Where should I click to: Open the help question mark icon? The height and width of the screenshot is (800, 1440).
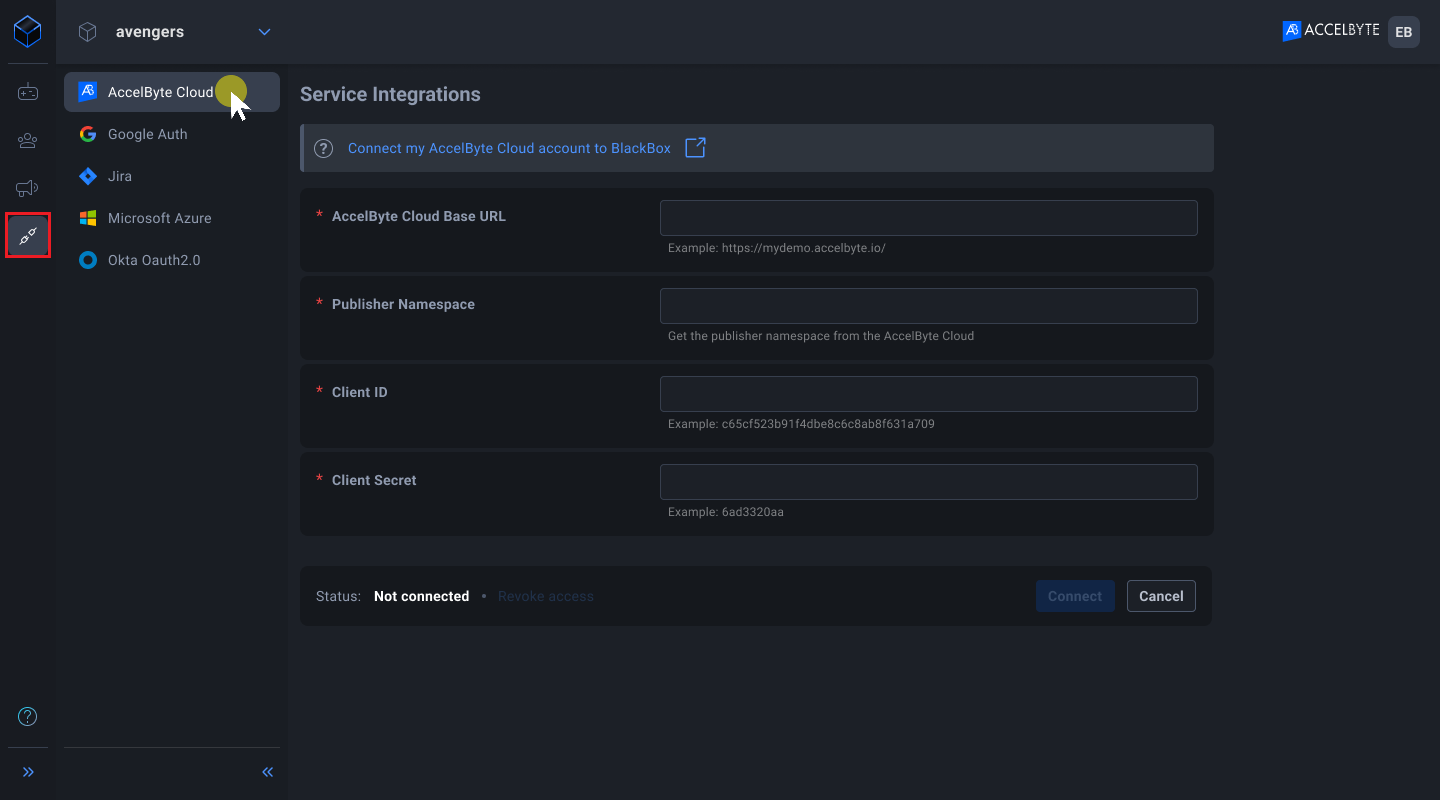pos(28,716)
